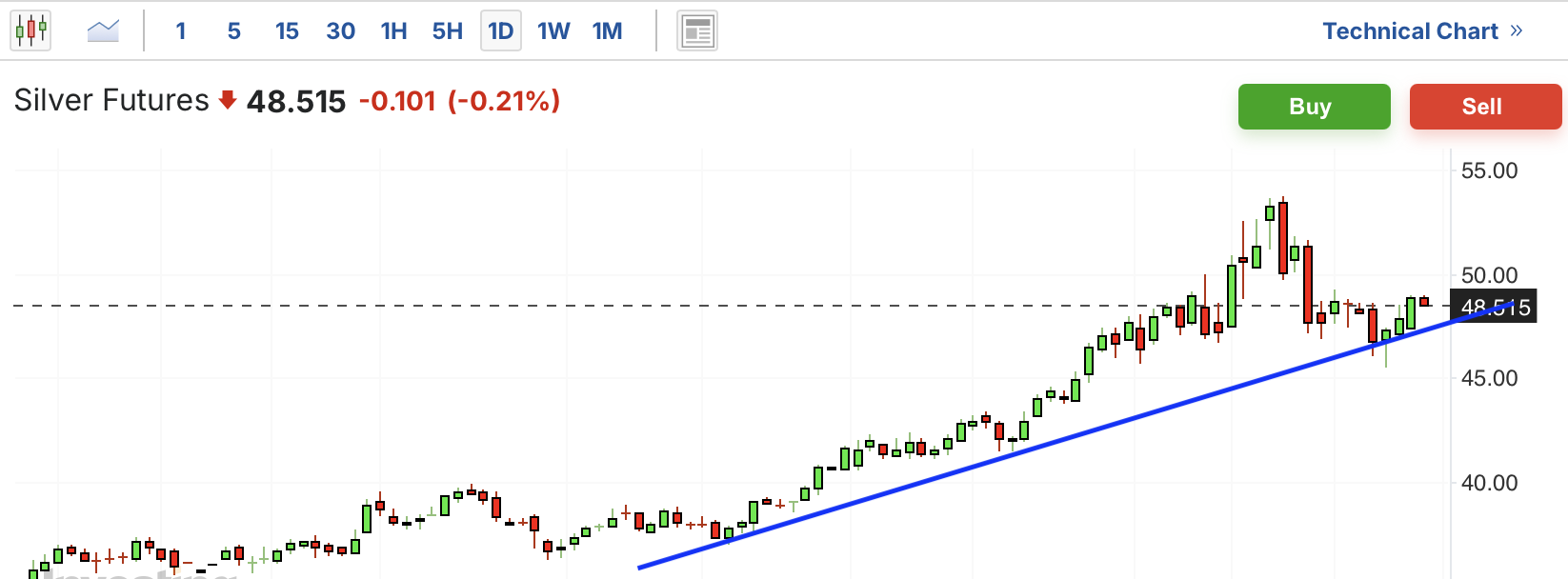Switch to the area chart icon

tap(103, 30)
